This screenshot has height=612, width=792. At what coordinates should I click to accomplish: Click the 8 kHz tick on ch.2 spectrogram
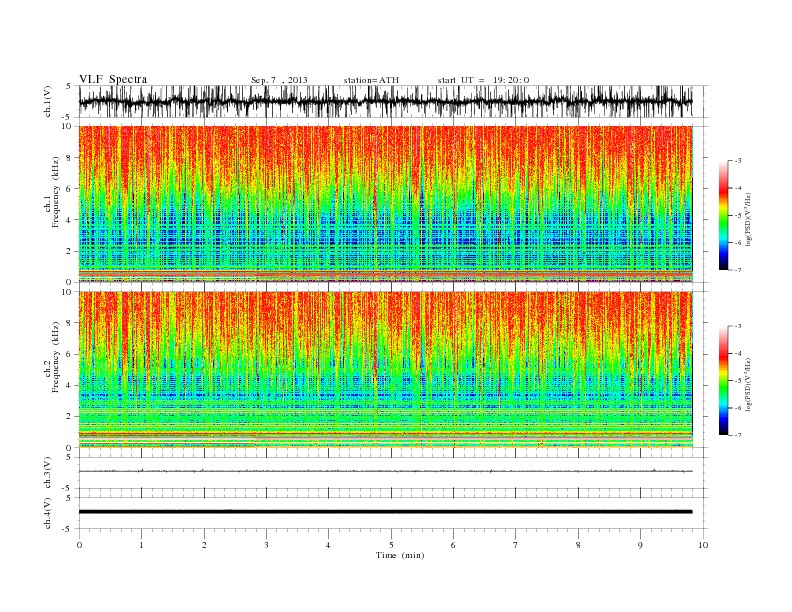70,323
